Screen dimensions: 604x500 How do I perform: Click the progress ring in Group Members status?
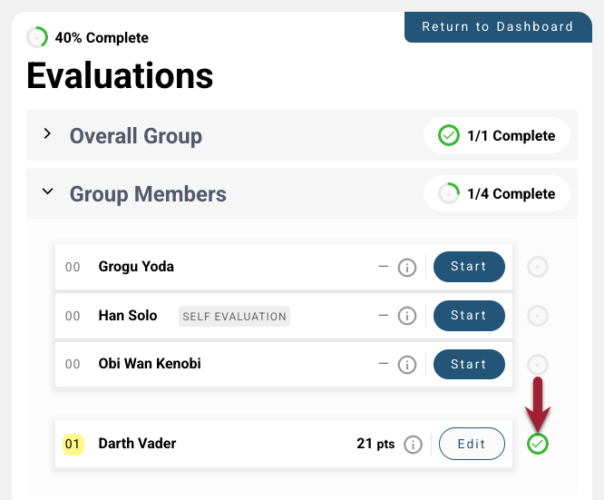pos(449,194)
